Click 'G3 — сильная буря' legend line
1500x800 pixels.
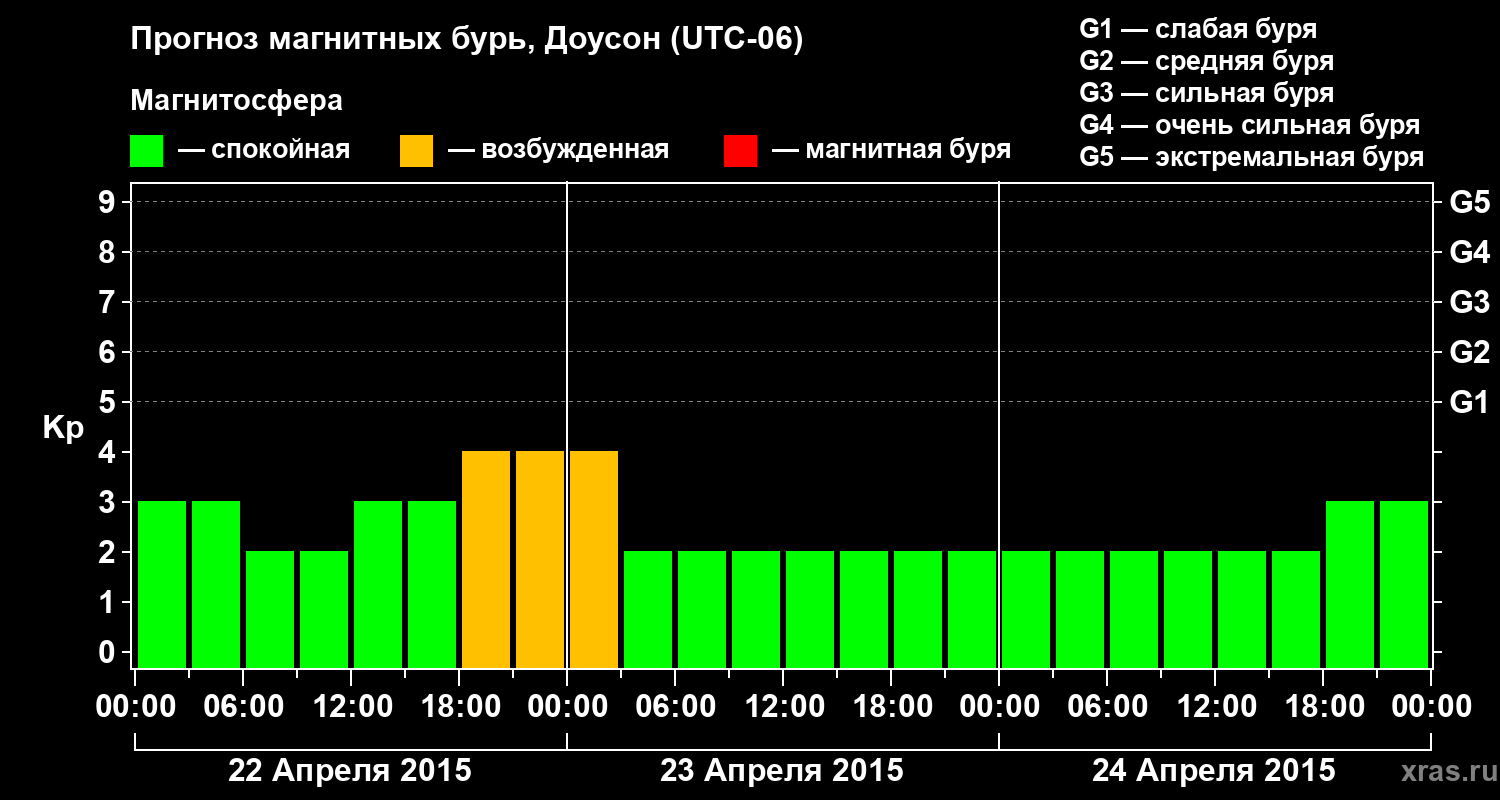pos(1206,93)
